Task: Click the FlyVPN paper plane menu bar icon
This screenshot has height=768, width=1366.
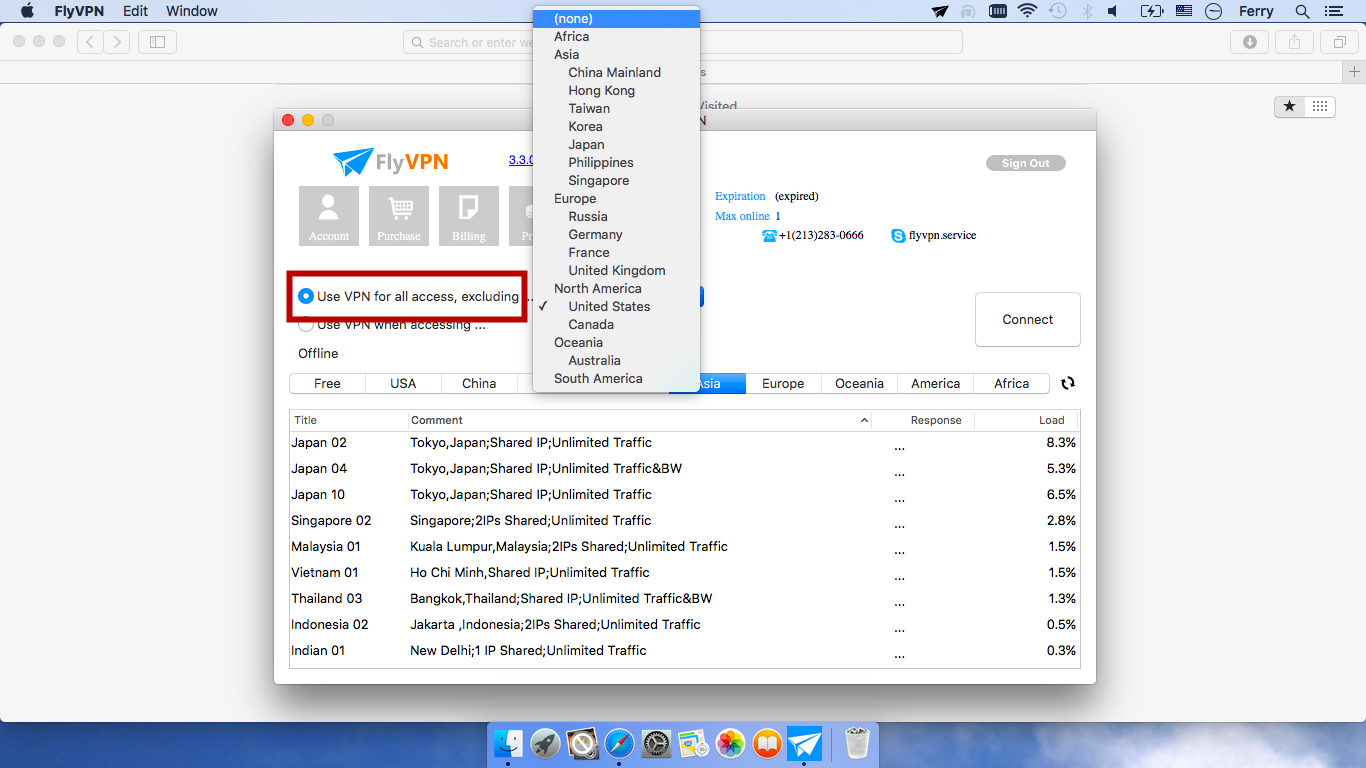Action: click(940, 11)
